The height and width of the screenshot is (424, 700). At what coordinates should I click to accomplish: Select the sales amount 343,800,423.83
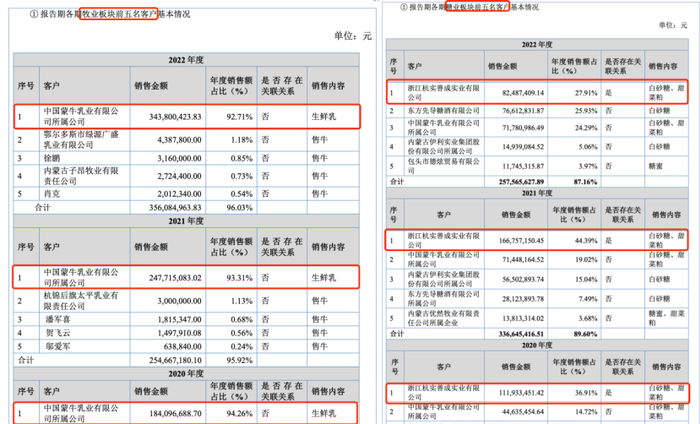tap(175, 117)
